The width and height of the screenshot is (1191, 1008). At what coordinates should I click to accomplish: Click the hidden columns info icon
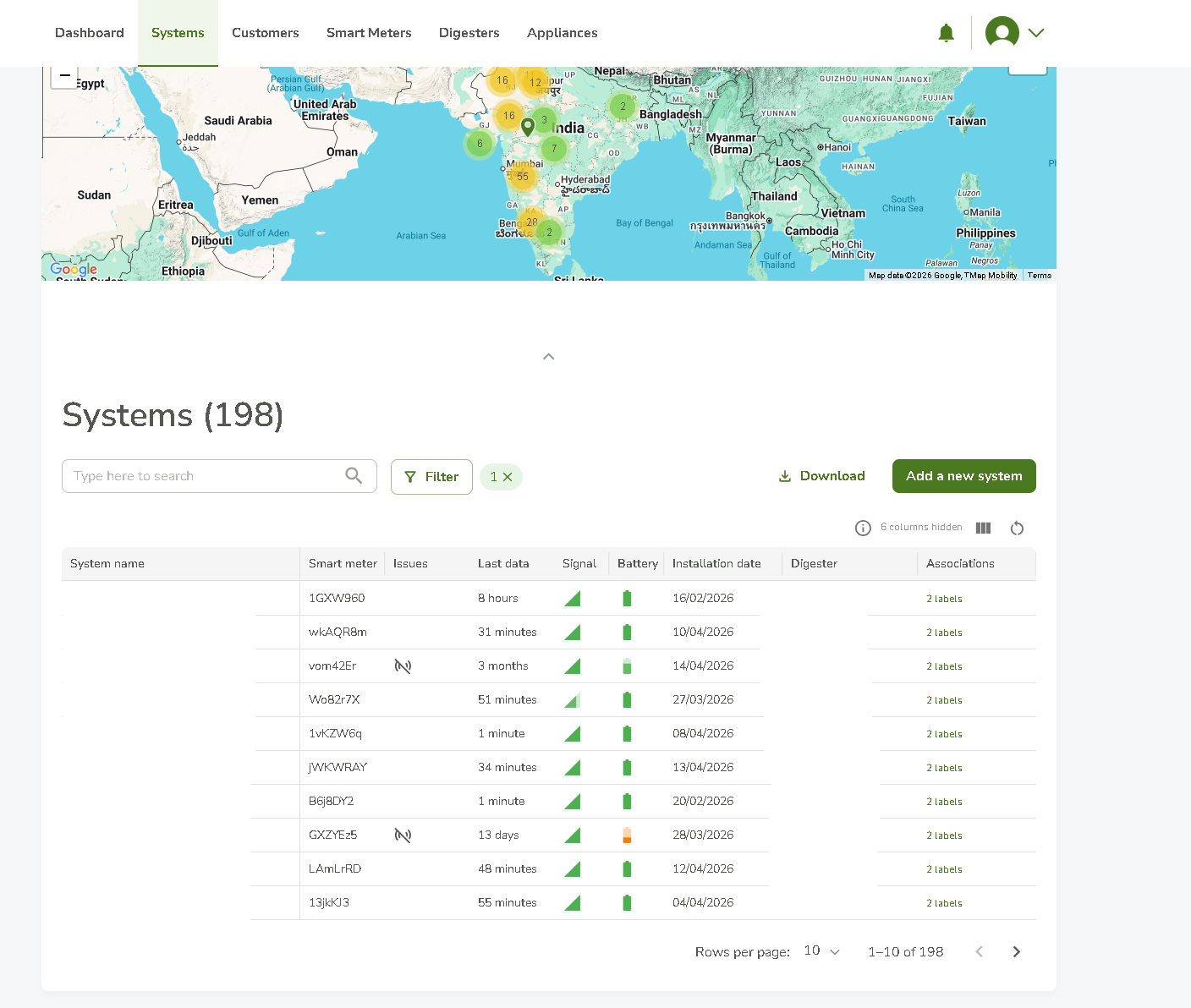pyautogui.click(x=863, y=528)
